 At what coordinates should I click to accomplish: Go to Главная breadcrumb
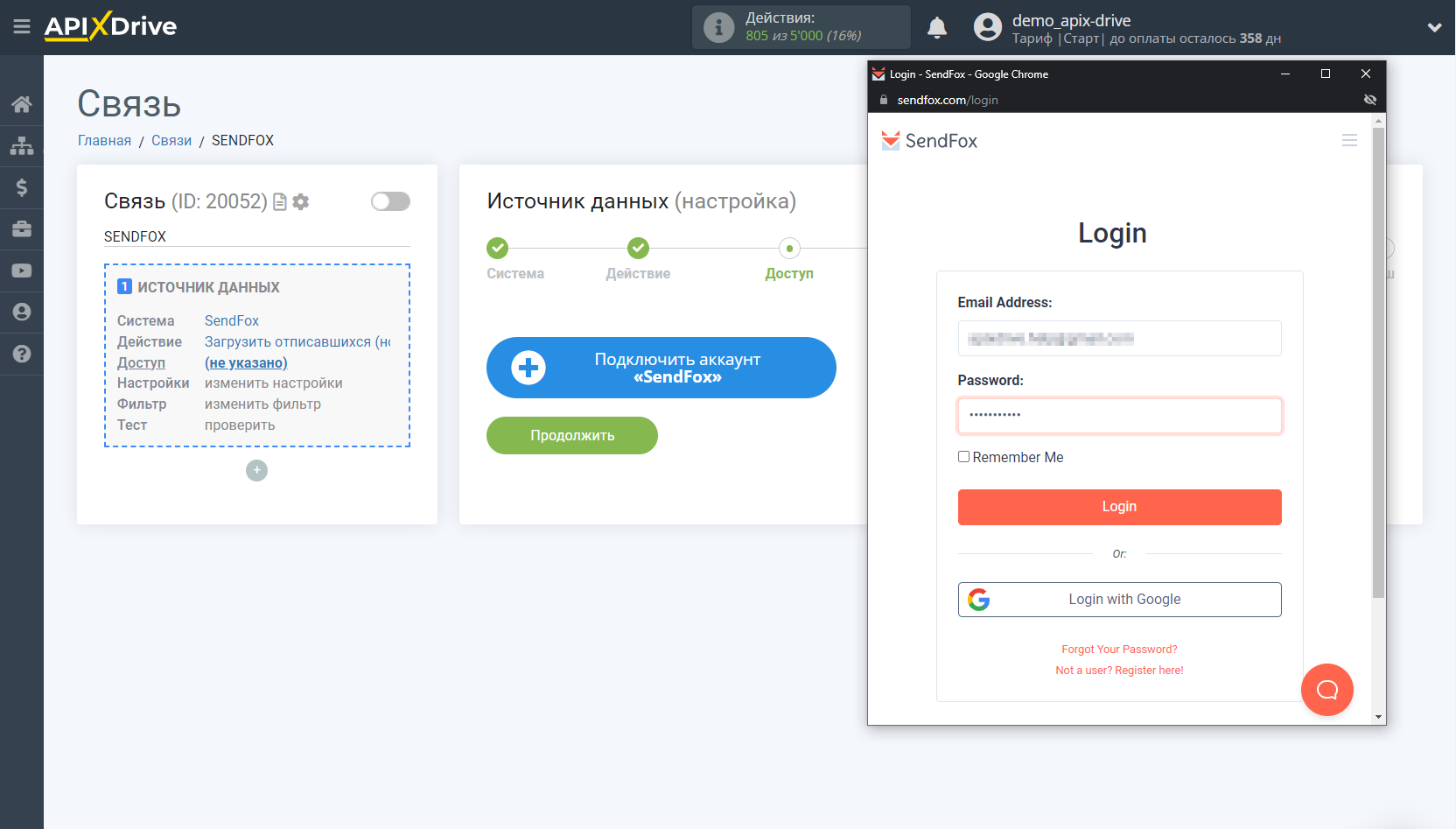[104, 141]
